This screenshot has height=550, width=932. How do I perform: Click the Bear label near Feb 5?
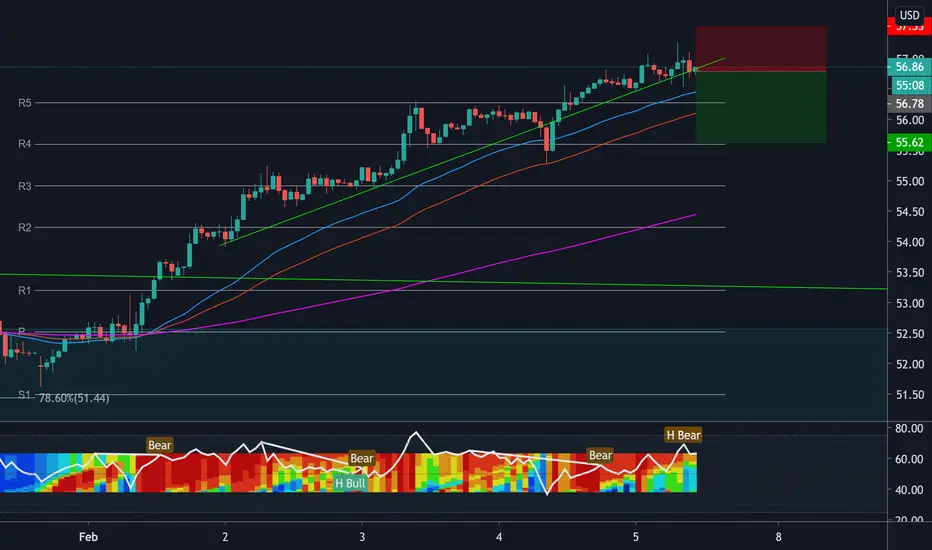pos(600,455)
